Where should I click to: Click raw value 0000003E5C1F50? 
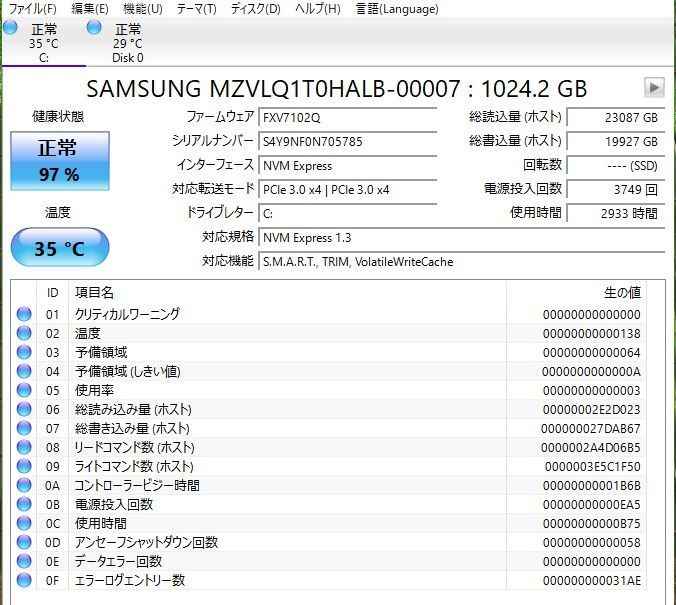(x=593, y=467)
